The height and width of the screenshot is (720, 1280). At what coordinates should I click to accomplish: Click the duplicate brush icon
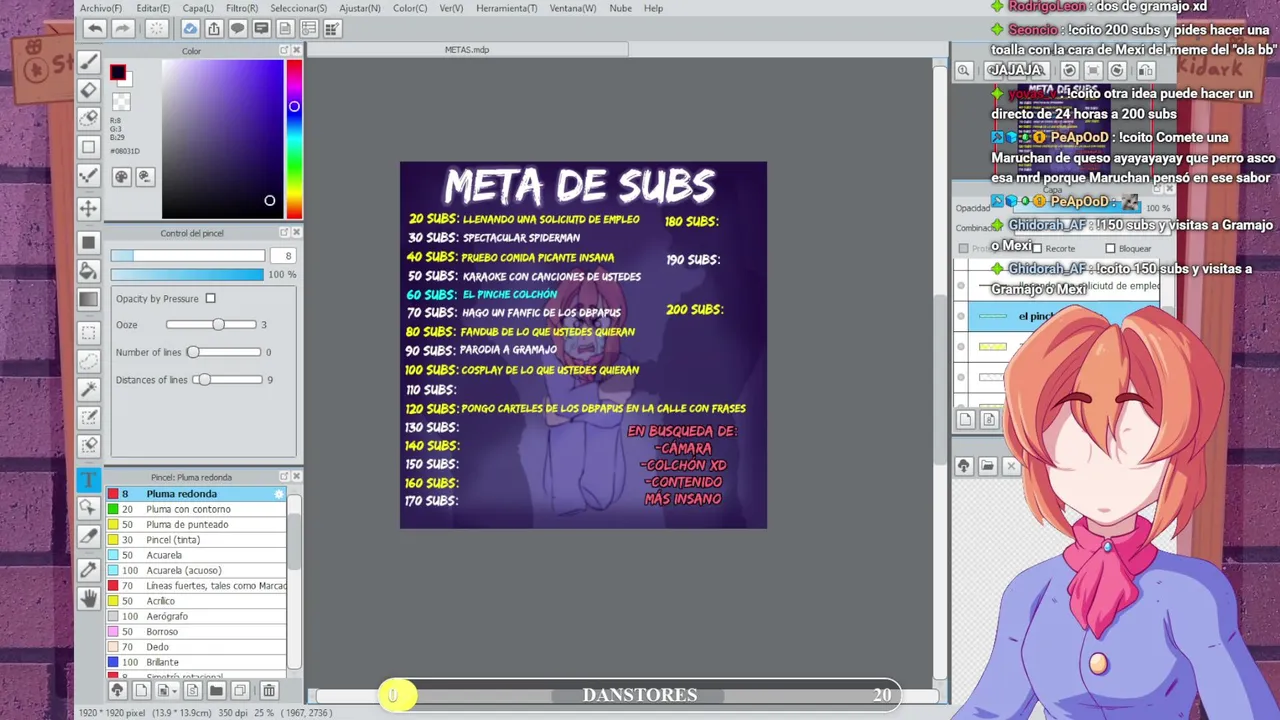(x=240, y=690)
